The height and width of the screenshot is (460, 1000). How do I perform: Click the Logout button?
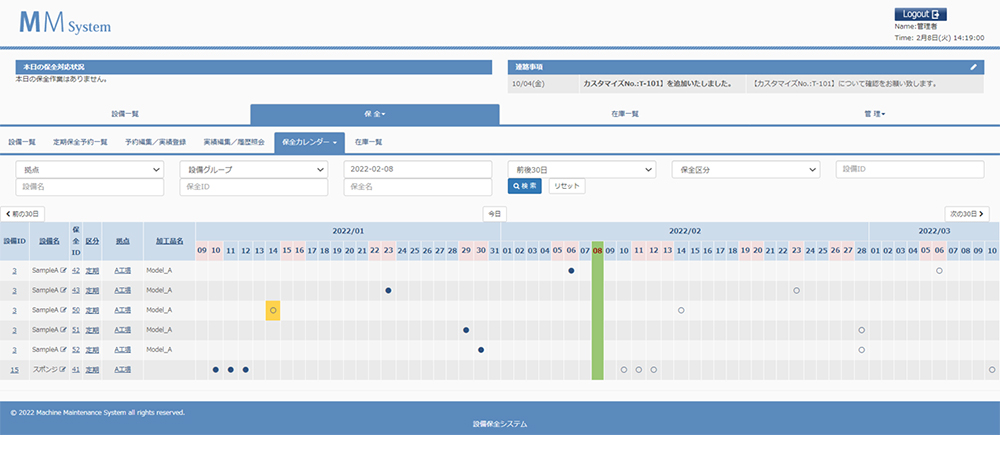920,14
